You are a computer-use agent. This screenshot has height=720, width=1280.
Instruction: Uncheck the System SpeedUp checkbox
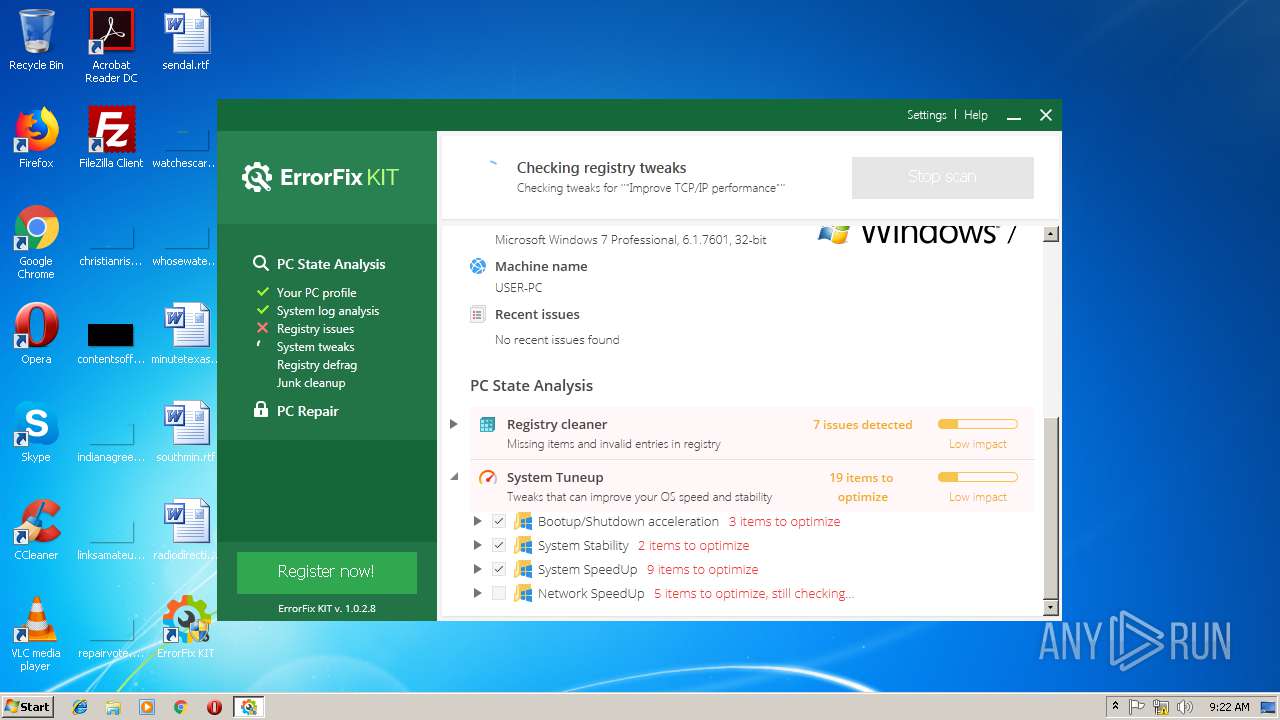coord(499,569)
